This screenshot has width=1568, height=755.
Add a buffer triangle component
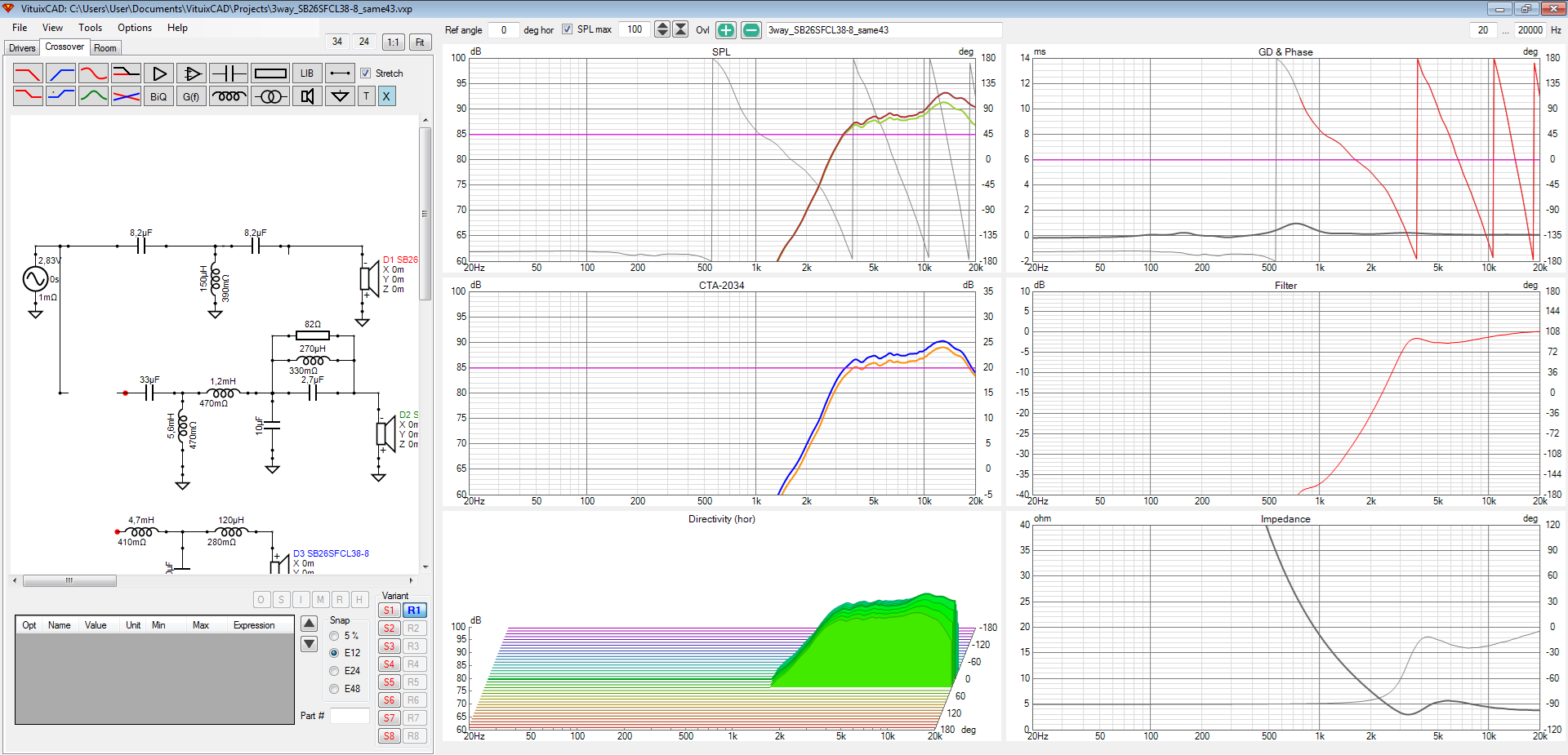pos(158,73)
